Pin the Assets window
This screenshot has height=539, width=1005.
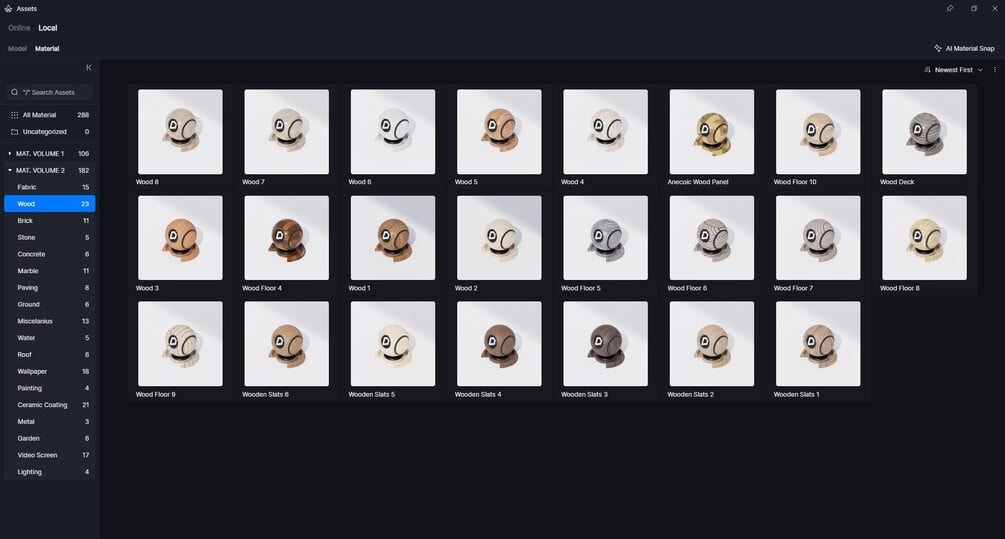(950, 9)
